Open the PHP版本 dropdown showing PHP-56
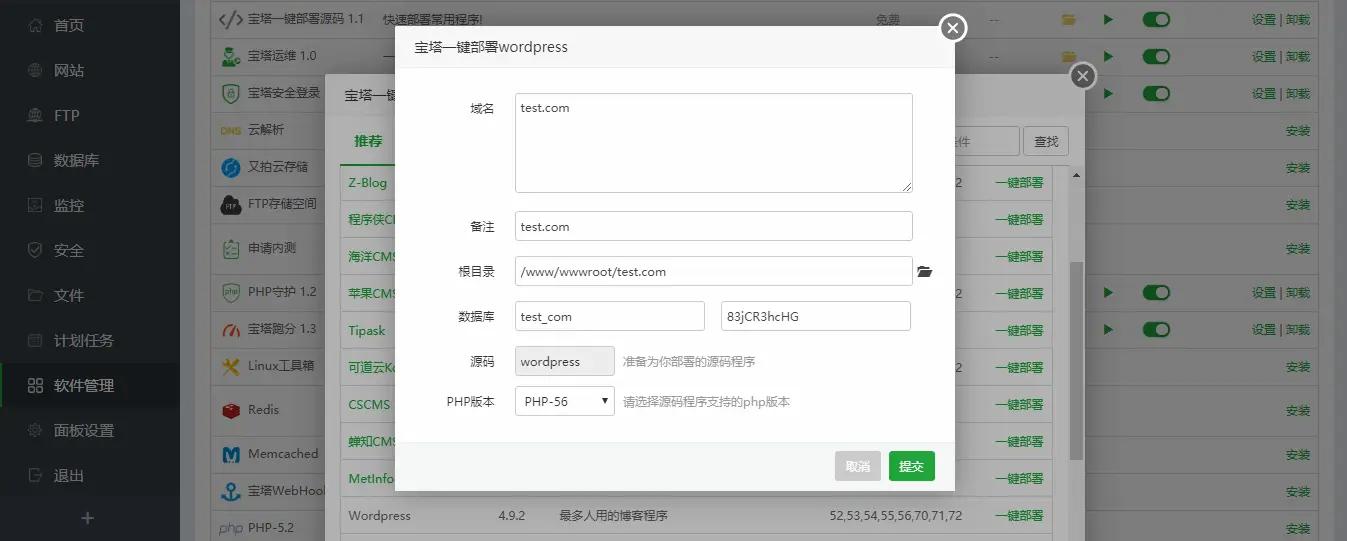This screenshot has height=541, width=1347. pos(564,401)
